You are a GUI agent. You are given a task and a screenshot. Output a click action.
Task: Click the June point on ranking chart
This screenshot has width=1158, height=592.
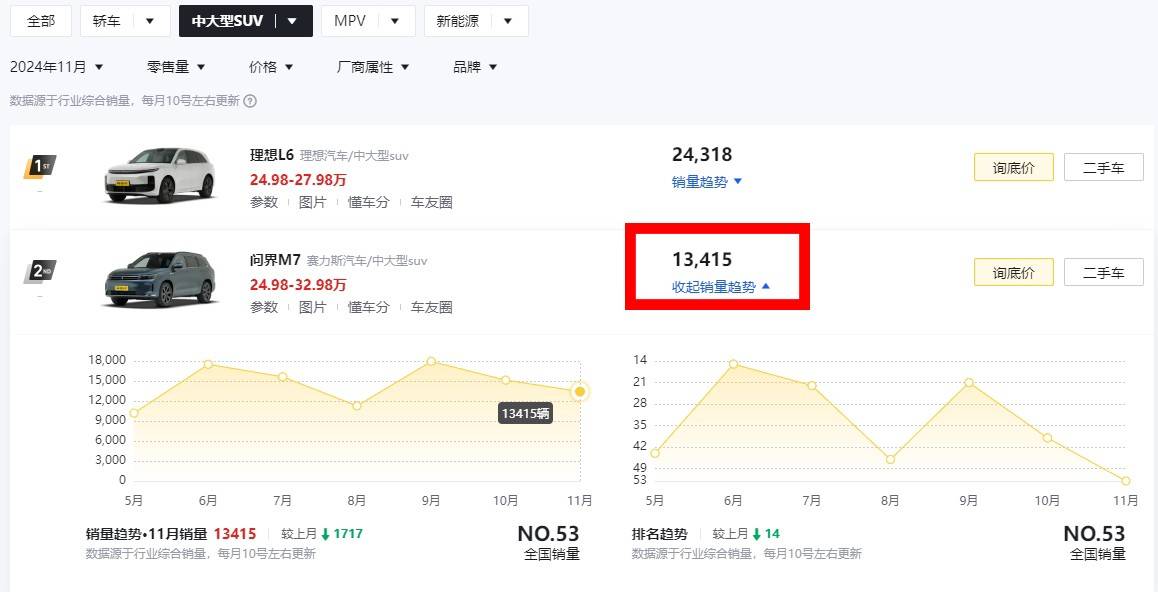coord(733,364)
